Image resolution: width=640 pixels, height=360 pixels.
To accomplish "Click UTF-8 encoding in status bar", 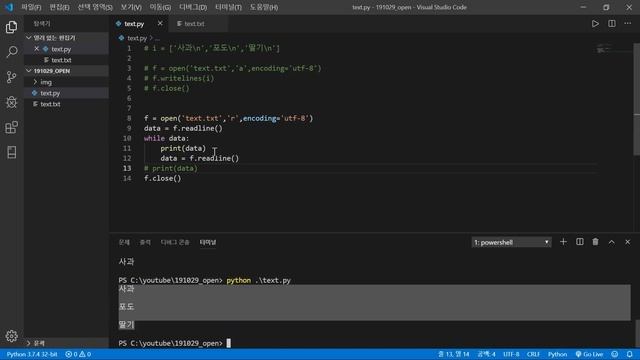I will 511,354.
